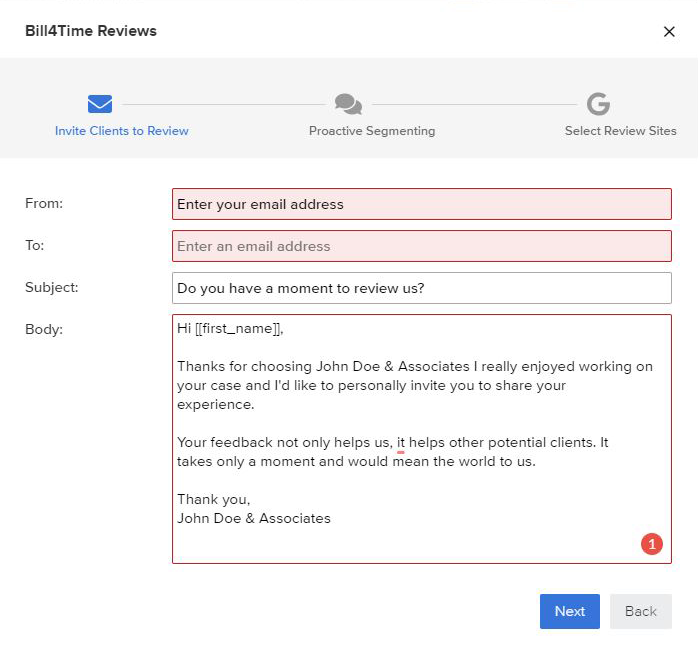Click the red grammar error badge

tap(652, 544)
